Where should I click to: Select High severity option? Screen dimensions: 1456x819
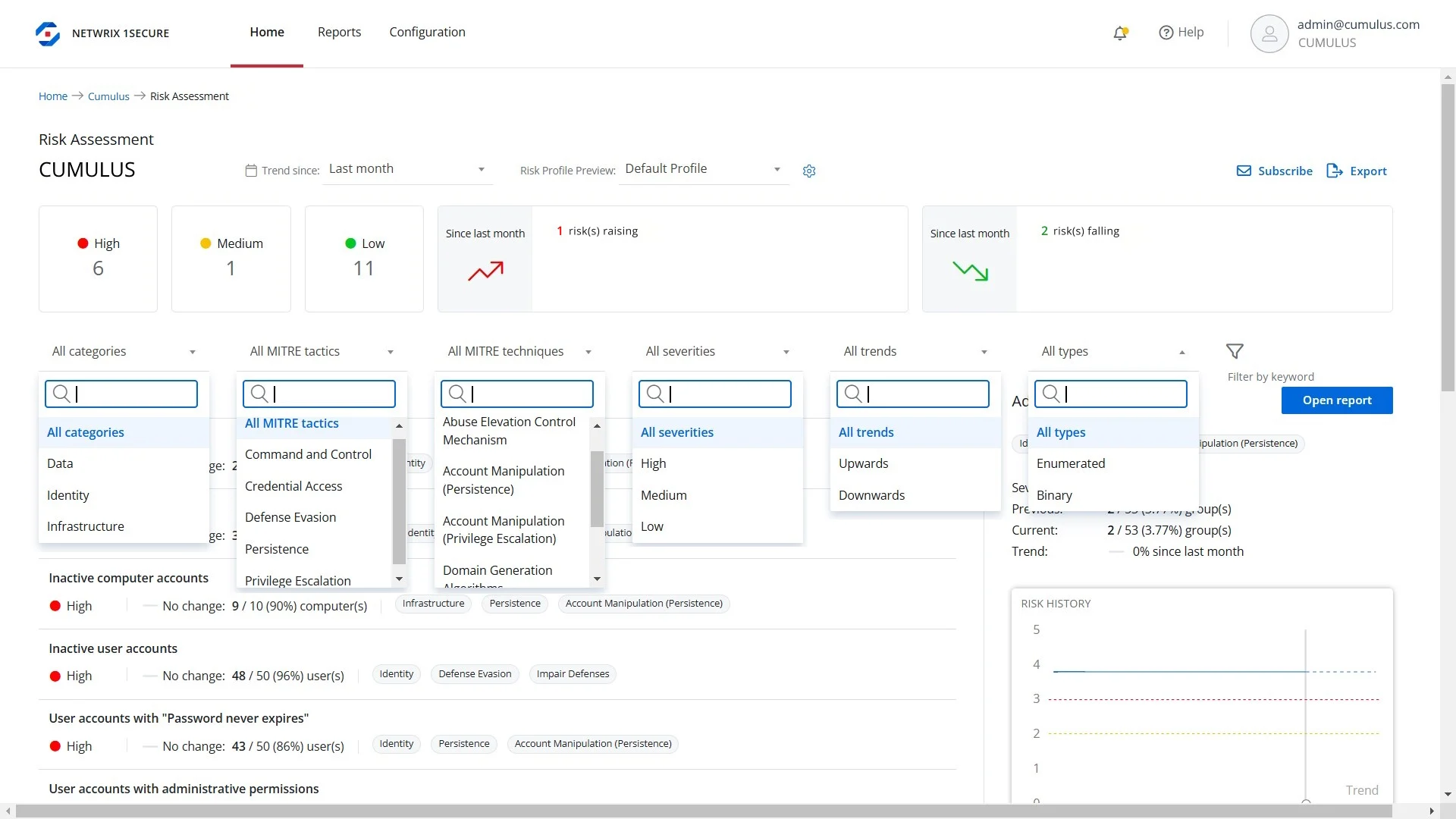[717, 463]
